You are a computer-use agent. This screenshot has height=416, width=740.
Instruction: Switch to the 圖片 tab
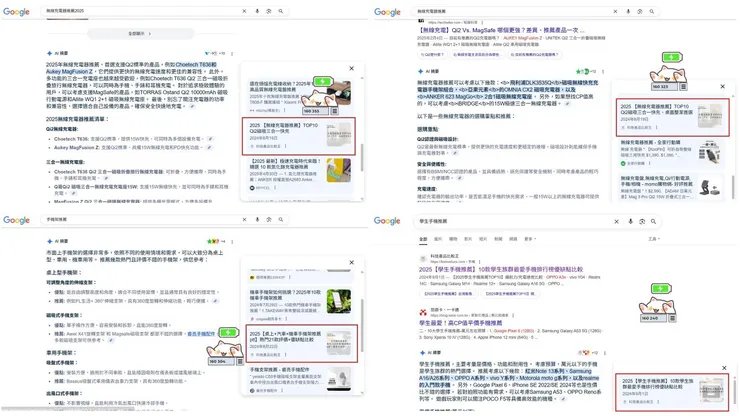[438, 239]
